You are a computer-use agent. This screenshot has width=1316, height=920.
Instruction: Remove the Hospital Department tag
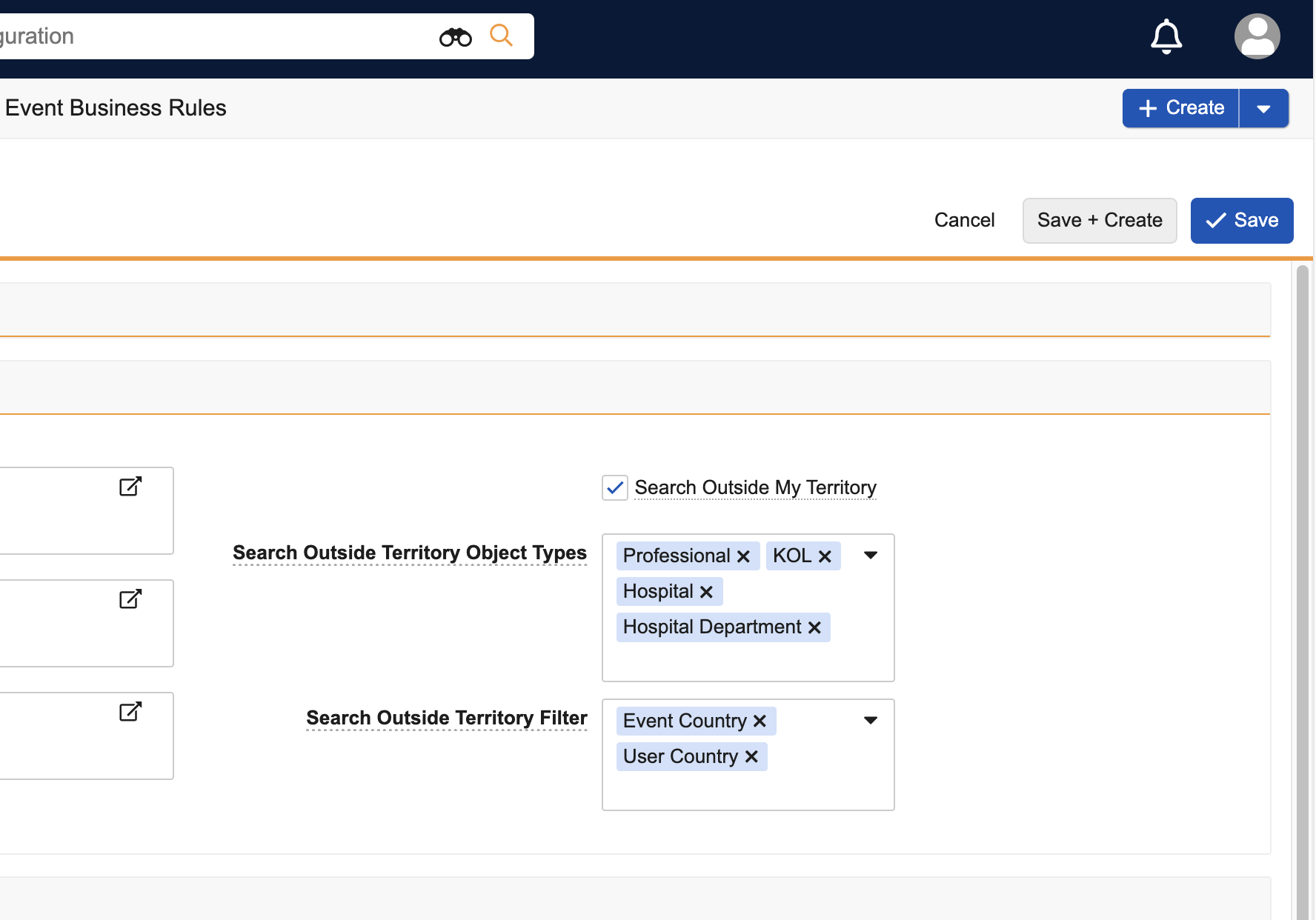click(814, 627)
